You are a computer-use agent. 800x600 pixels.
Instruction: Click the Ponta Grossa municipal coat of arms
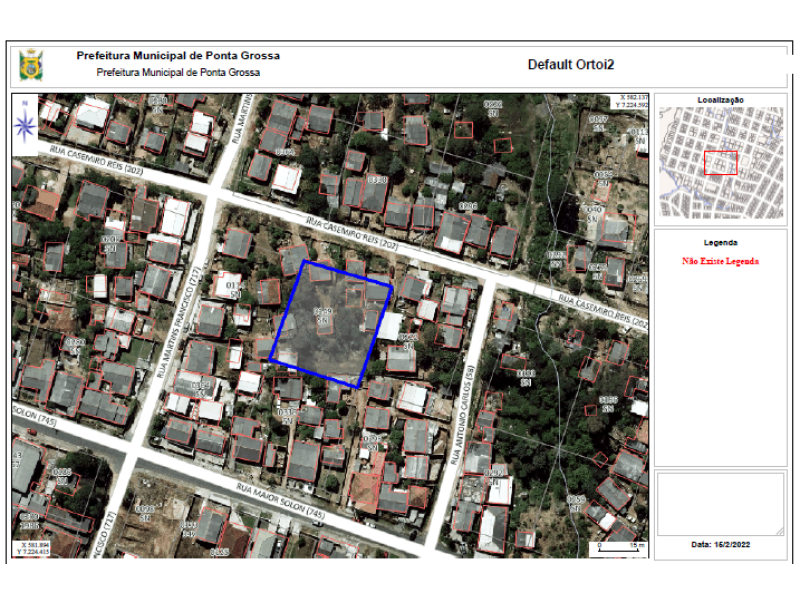click(x=31, y=66)
